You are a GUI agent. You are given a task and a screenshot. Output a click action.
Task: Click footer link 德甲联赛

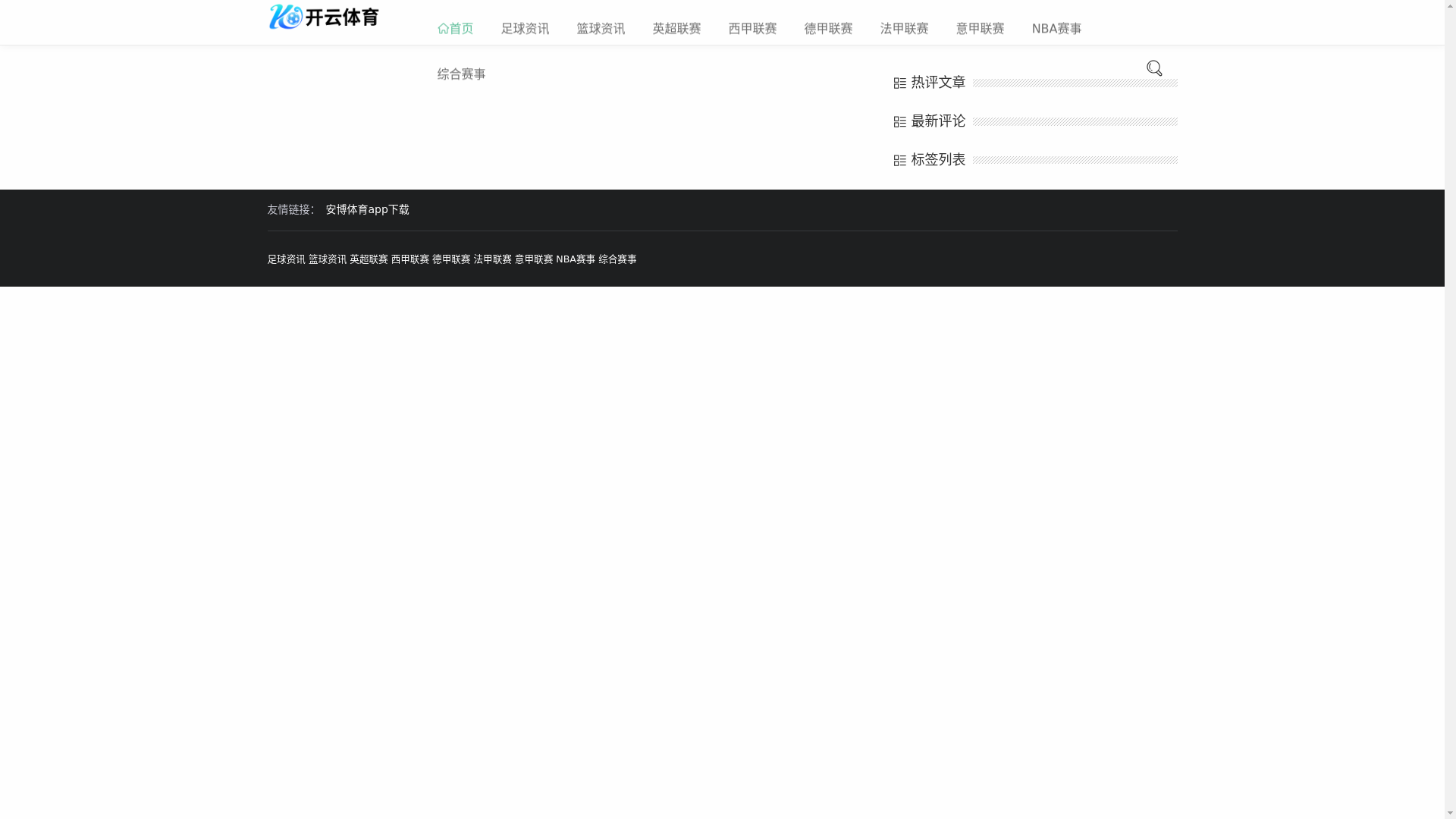451,259
